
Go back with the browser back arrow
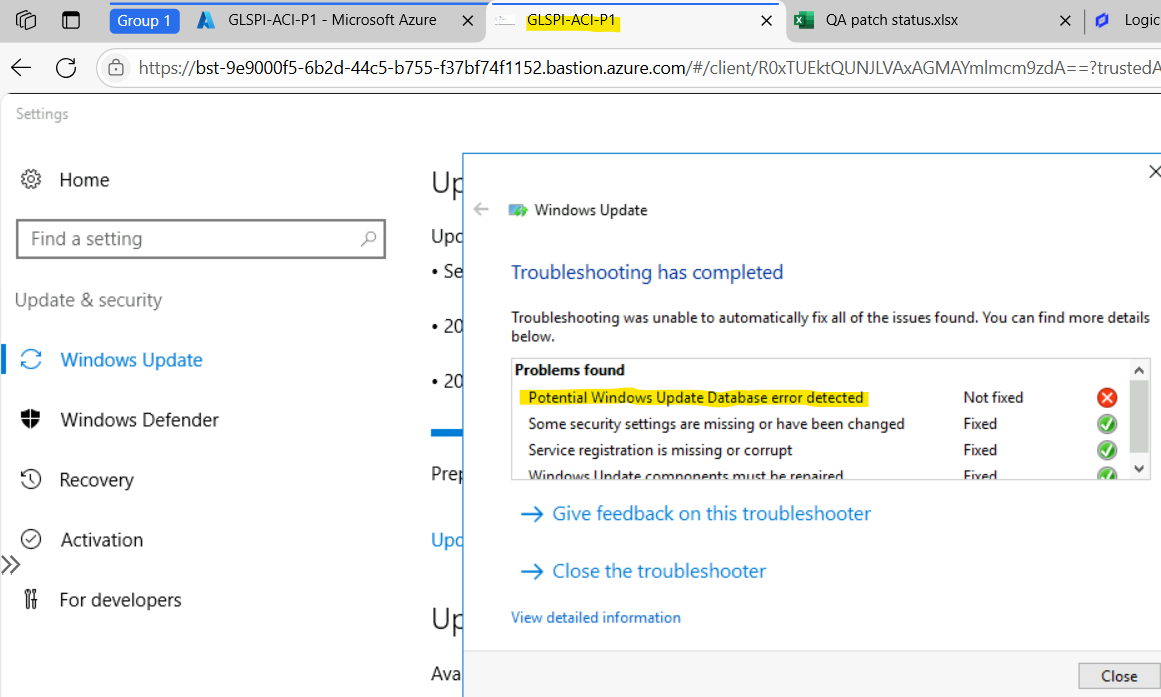[x=21, y=68]
